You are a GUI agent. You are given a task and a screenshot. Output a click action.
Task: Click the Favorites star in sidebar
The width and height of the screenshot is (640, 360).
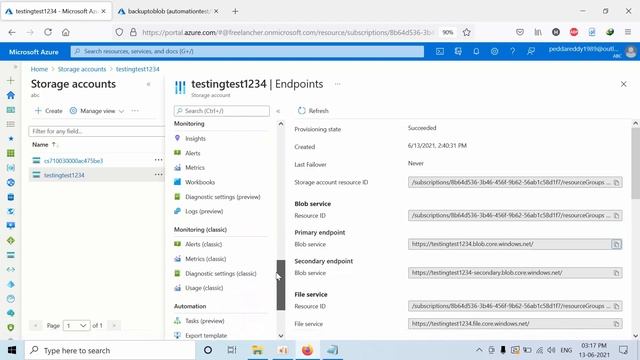tap(11, 139)
